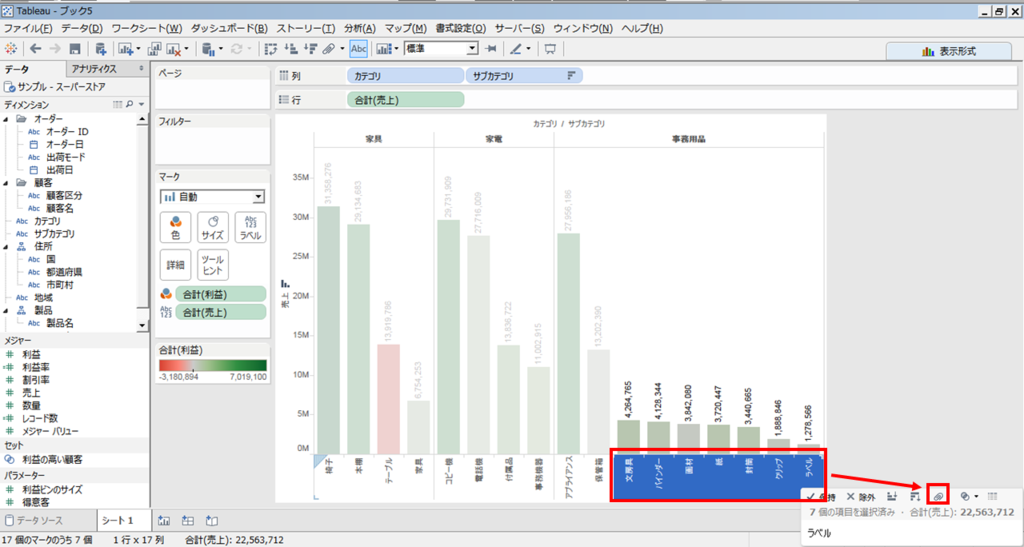This screenshot has height=547, width=1024.
Task: Click the sort icon beside 売上 axis
Action: pyautogui.click(x=285, y=283)
